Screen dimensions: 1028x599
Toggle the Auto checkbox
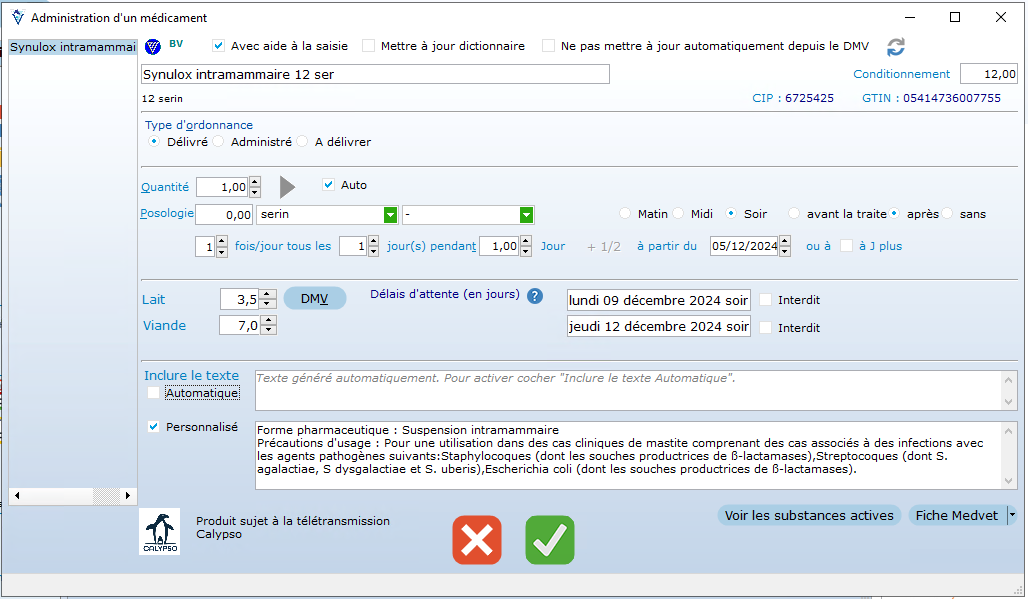click(328, 185)
